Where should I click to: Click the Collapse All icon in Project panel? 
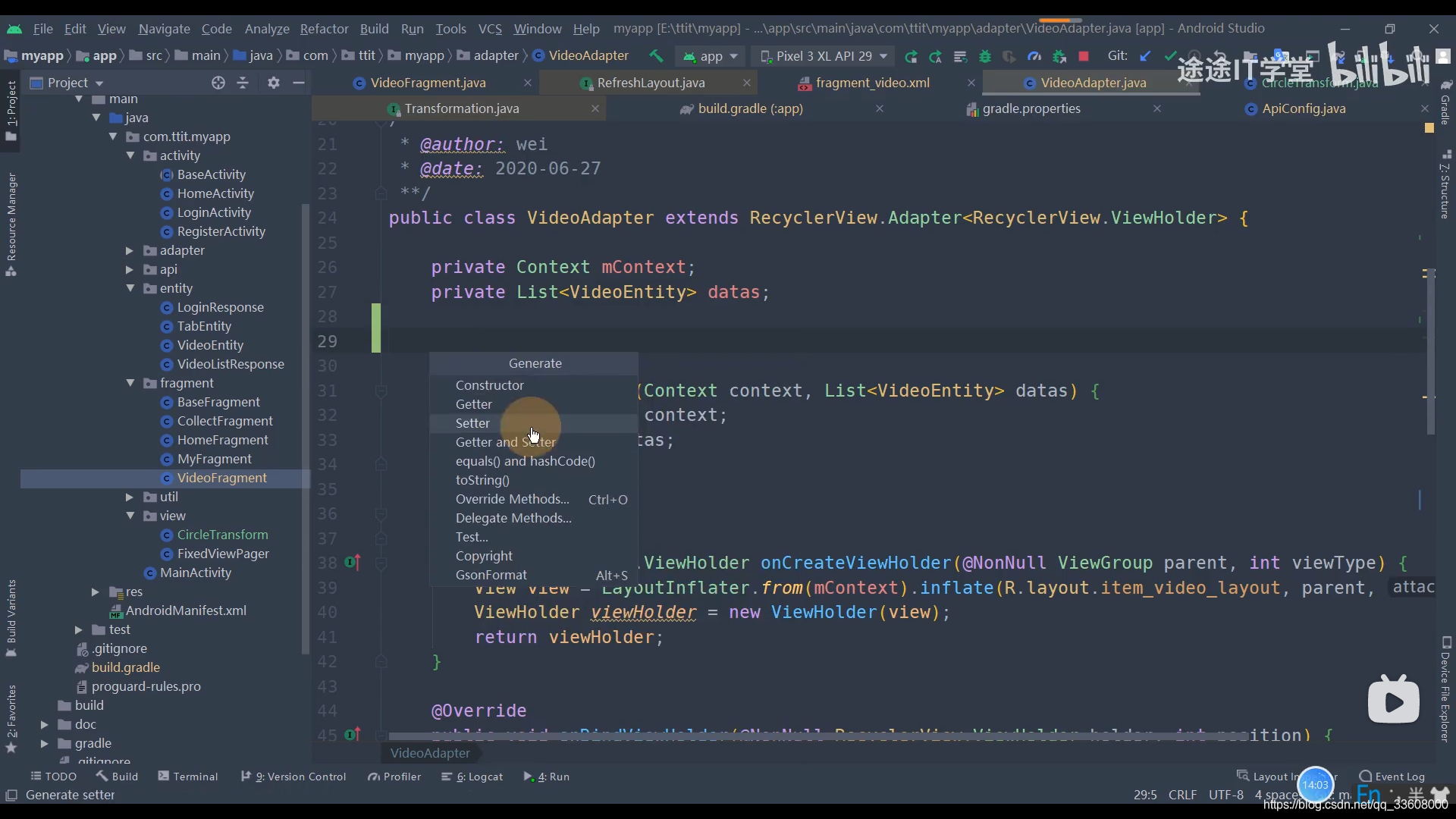(x=243, y=83)
